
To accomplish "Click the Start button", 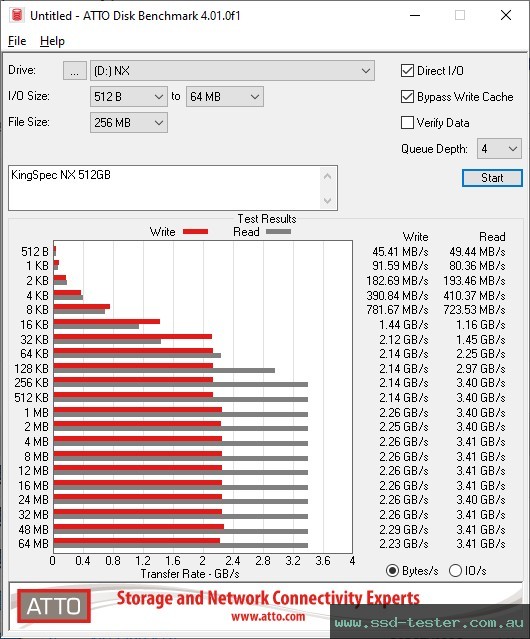I will click(492, 178).
